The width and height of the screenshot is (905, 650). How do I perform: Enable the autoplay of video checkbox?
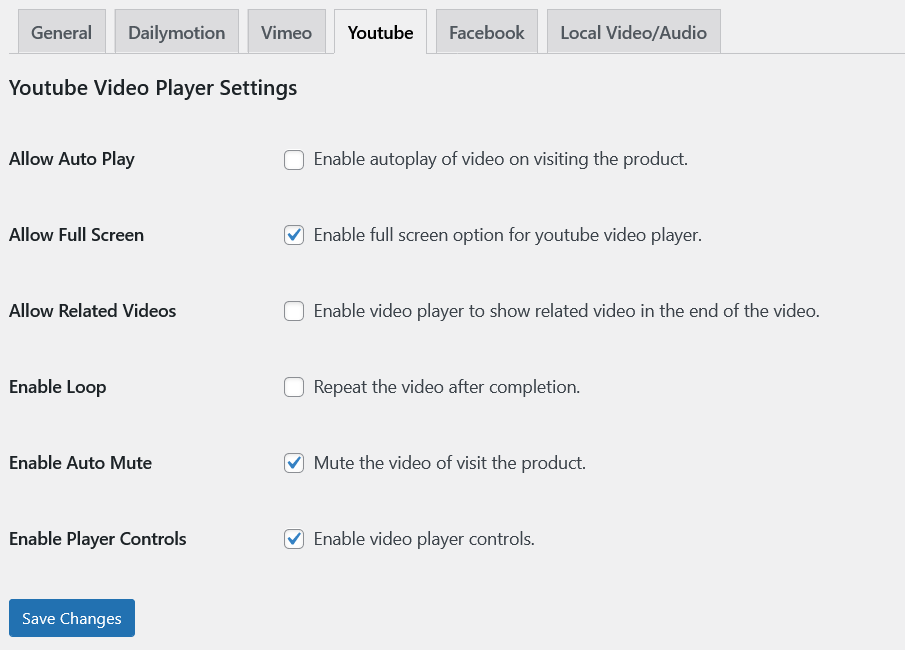294,160
